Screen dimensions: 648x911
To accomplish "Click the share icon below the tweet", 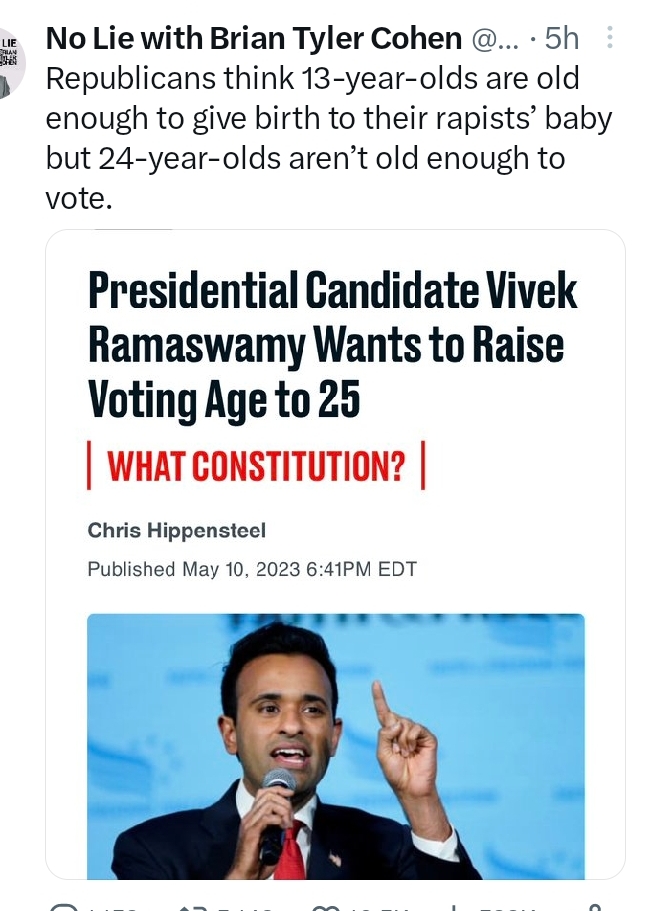I will pos(593,908).
